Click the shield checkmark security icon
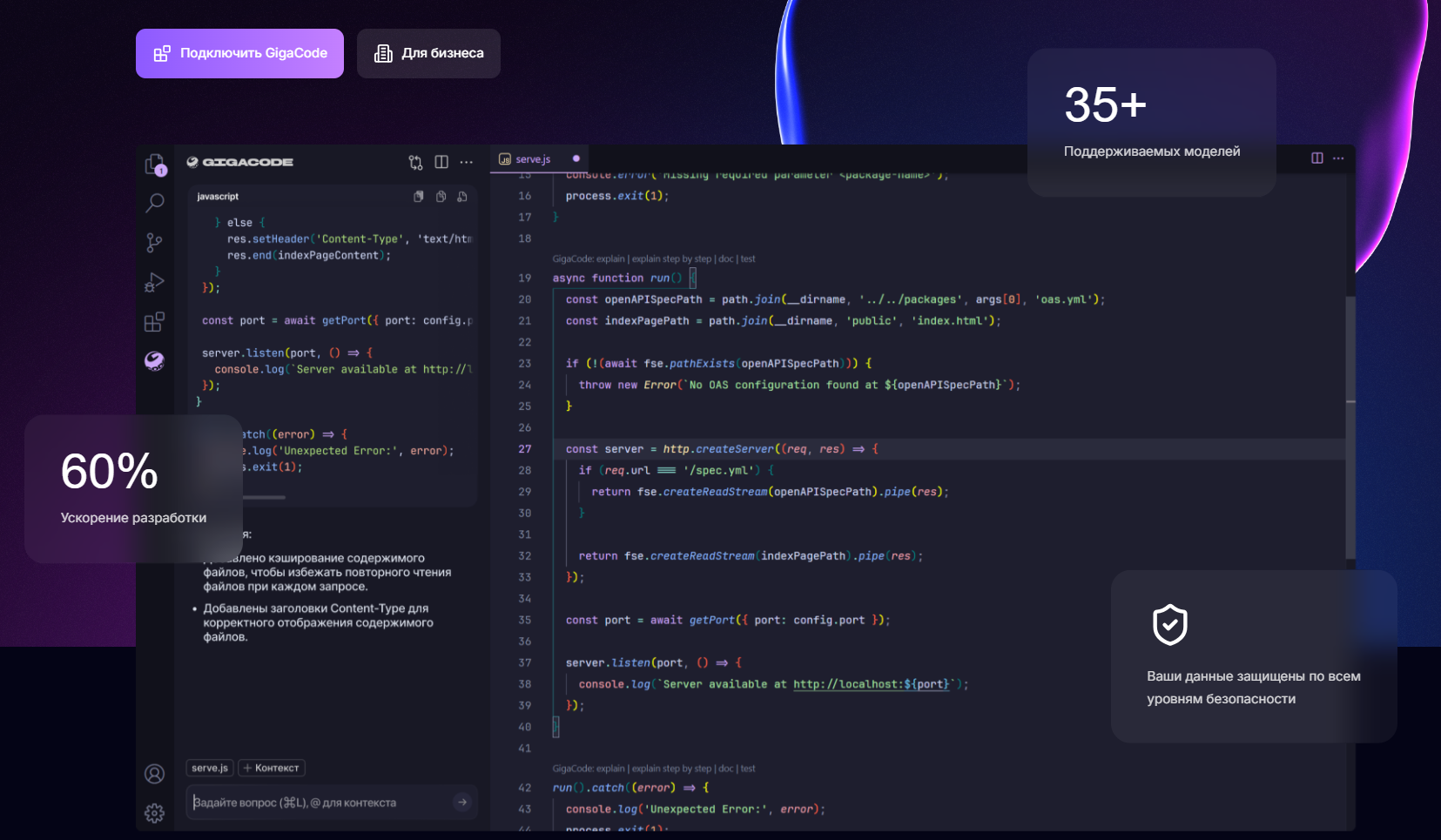Screen dimensions: 1441x840 [x=1170, y=624]
